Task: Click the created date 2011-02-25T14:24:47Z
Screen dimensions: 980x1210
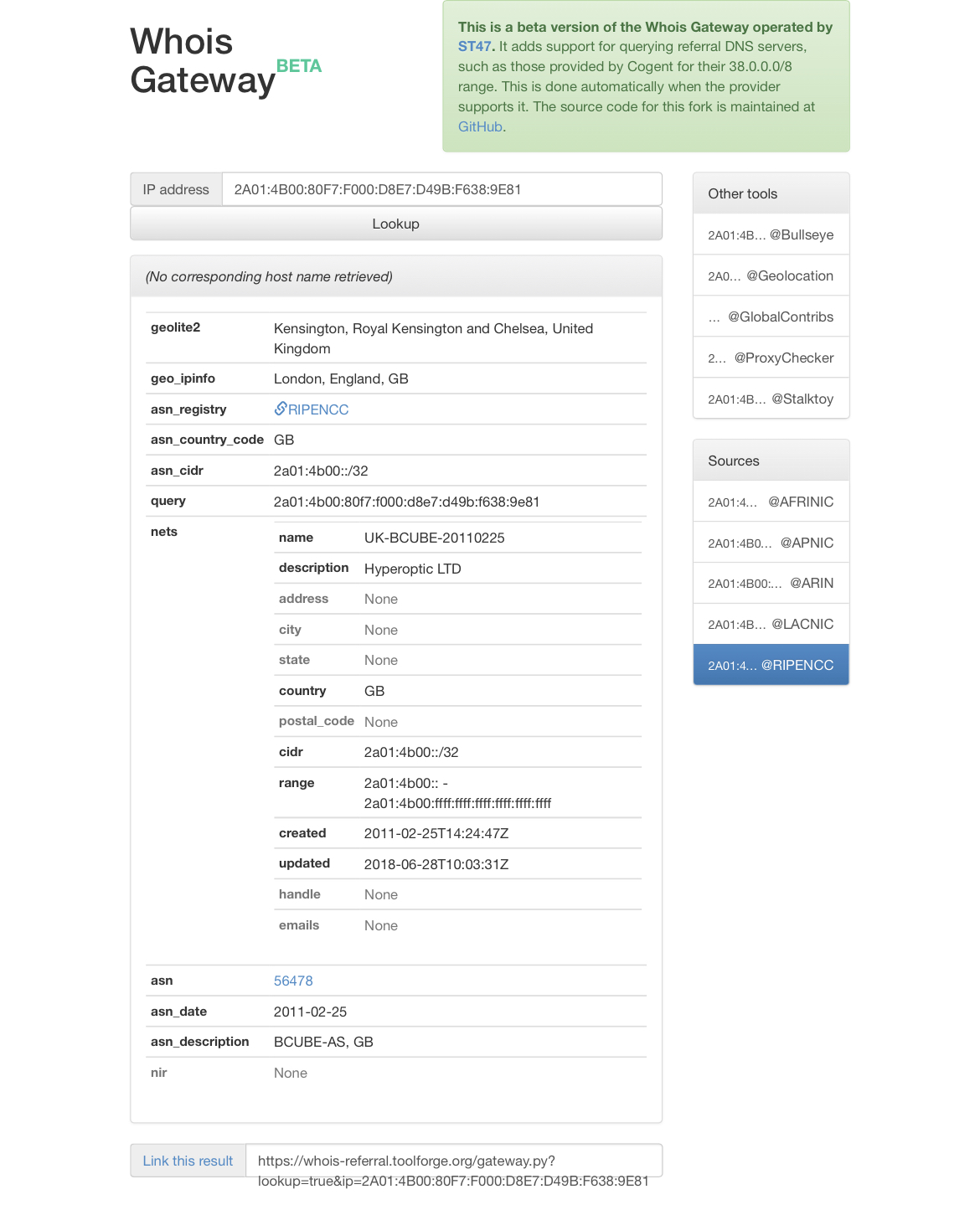Action: tap(436, 833)
